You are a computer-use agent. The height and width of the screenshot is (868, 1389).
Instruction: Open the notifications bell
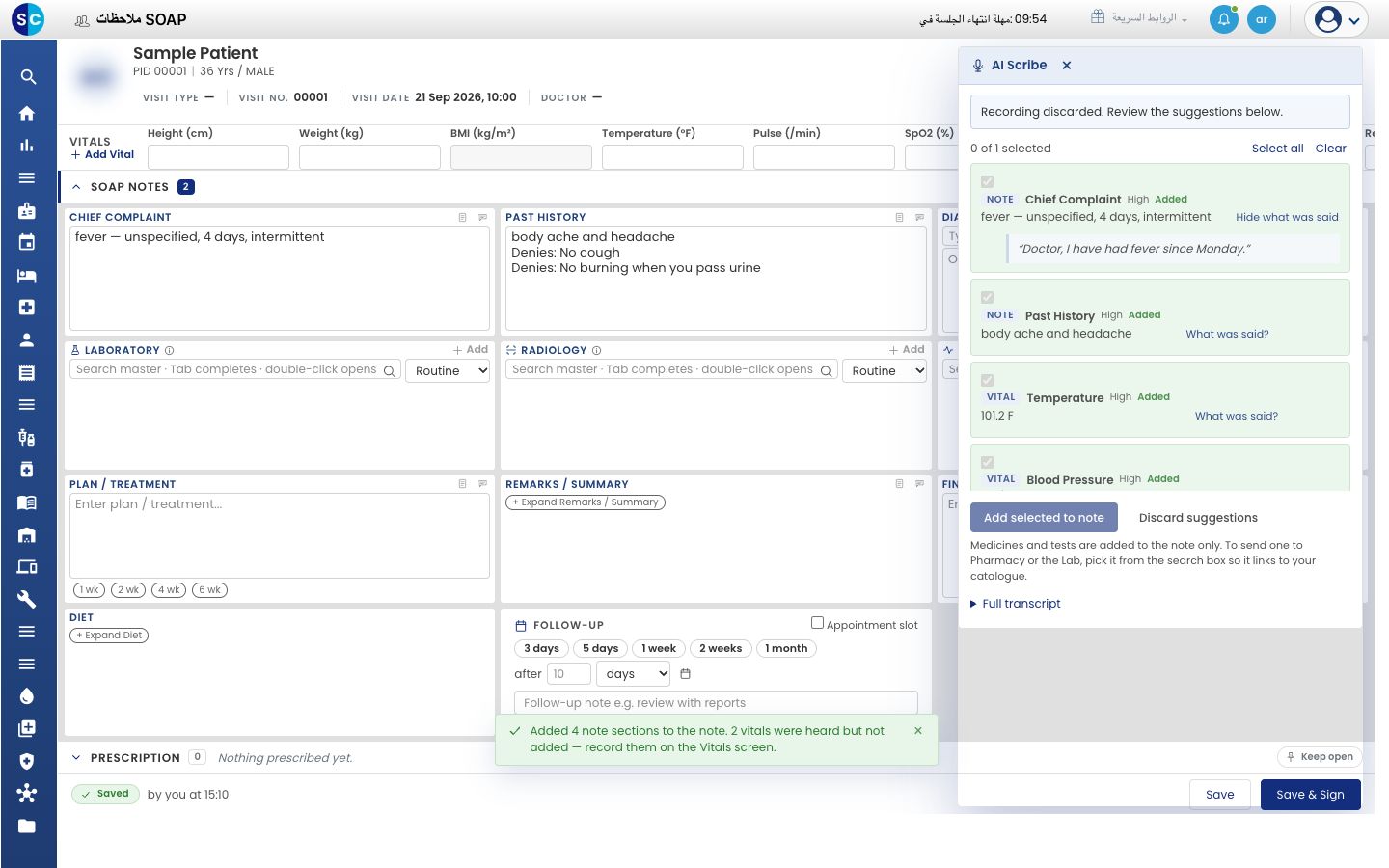pos(1224,19)
